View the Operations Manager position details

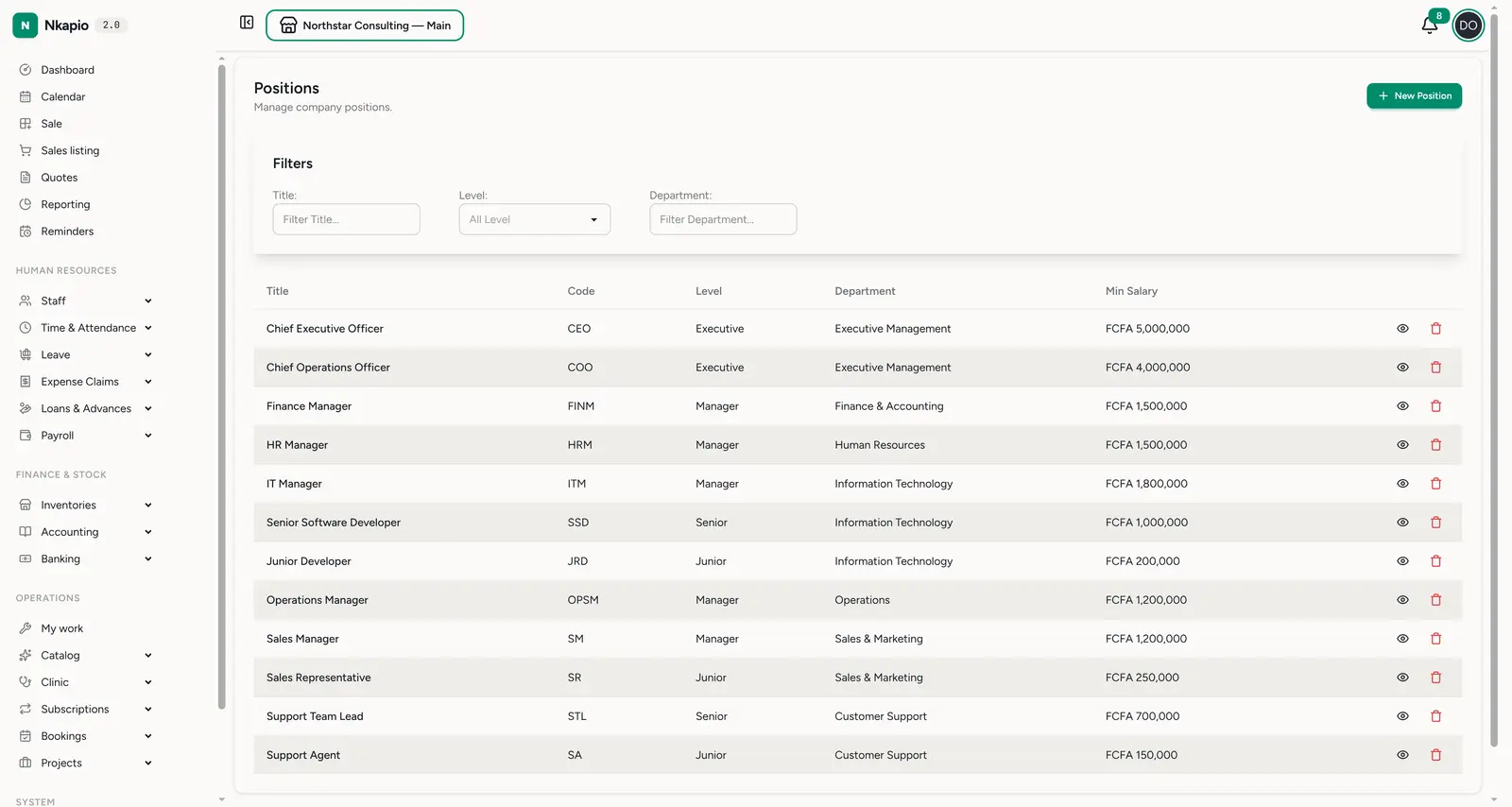(1402, 600)
